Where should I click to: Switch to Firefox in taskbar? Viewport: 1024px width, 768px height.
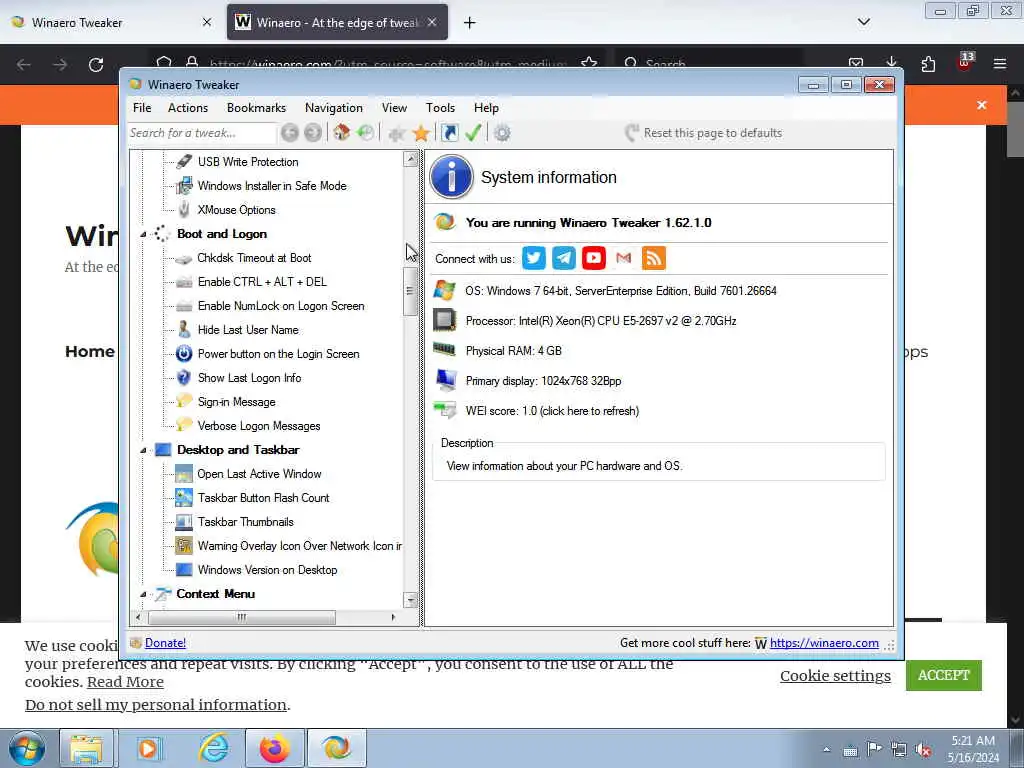[275, 748]
